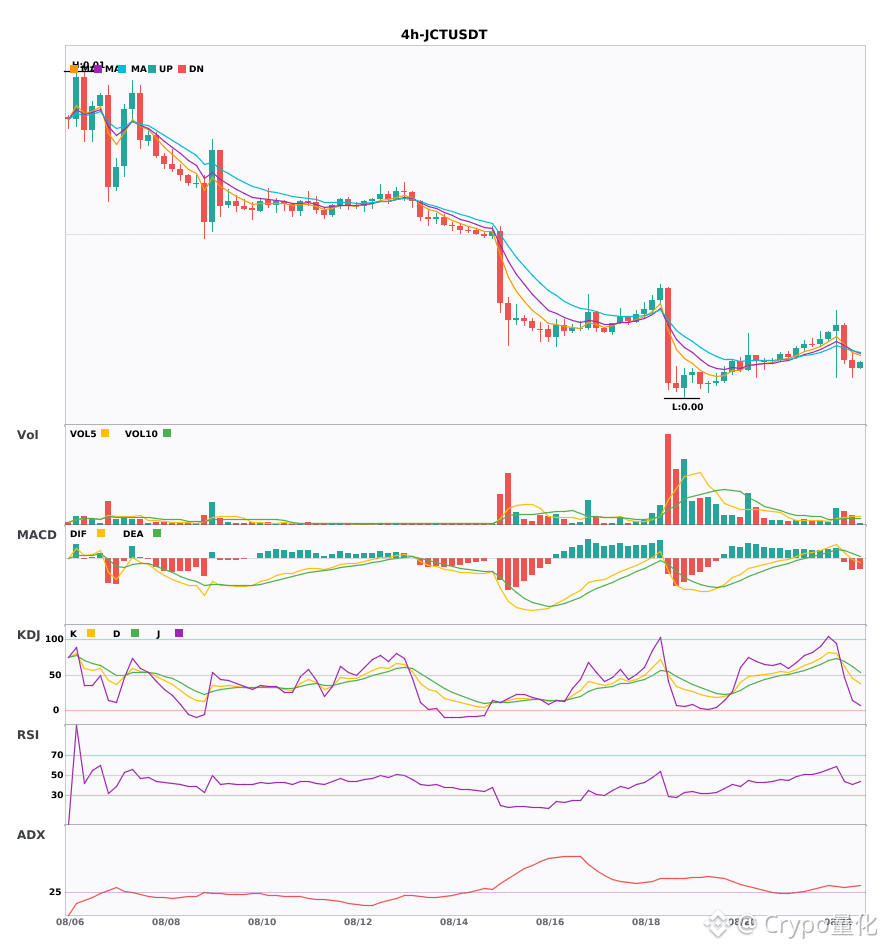The height and width of the screenshot is (950, 885).
Task: Click the DIF legend label
Action: pos(78,534)
